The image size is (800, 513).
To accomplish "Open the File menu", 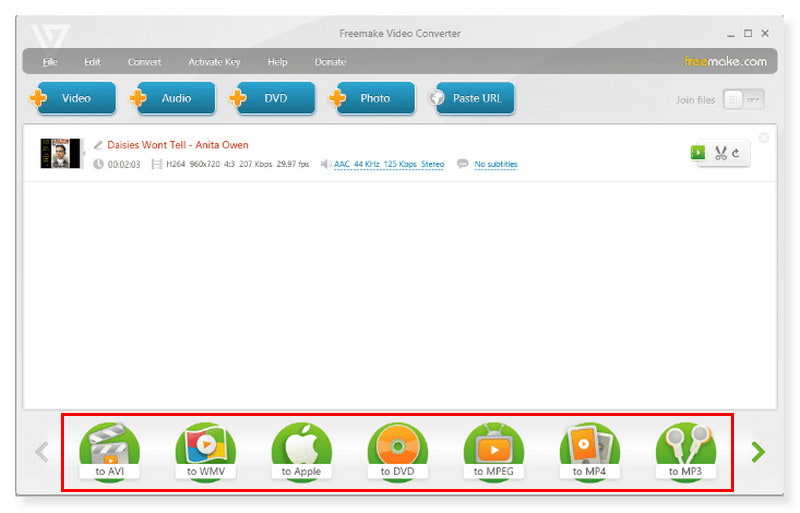I will (50, 62).
